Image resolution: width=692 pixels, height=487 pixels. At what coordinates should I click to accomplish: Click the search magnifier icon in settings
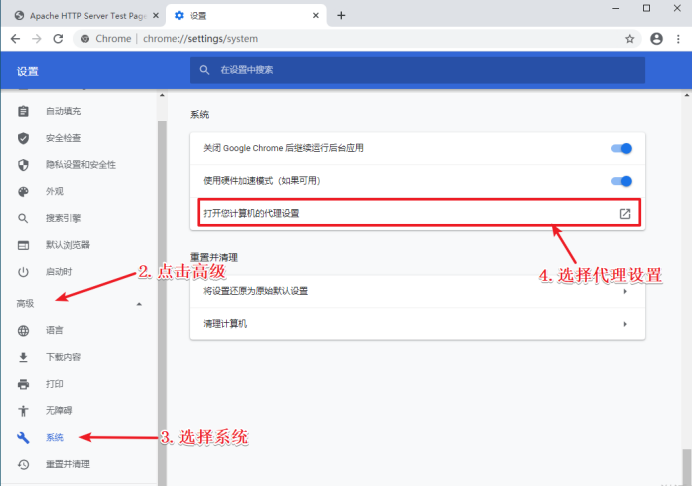[x=204, y=70]
